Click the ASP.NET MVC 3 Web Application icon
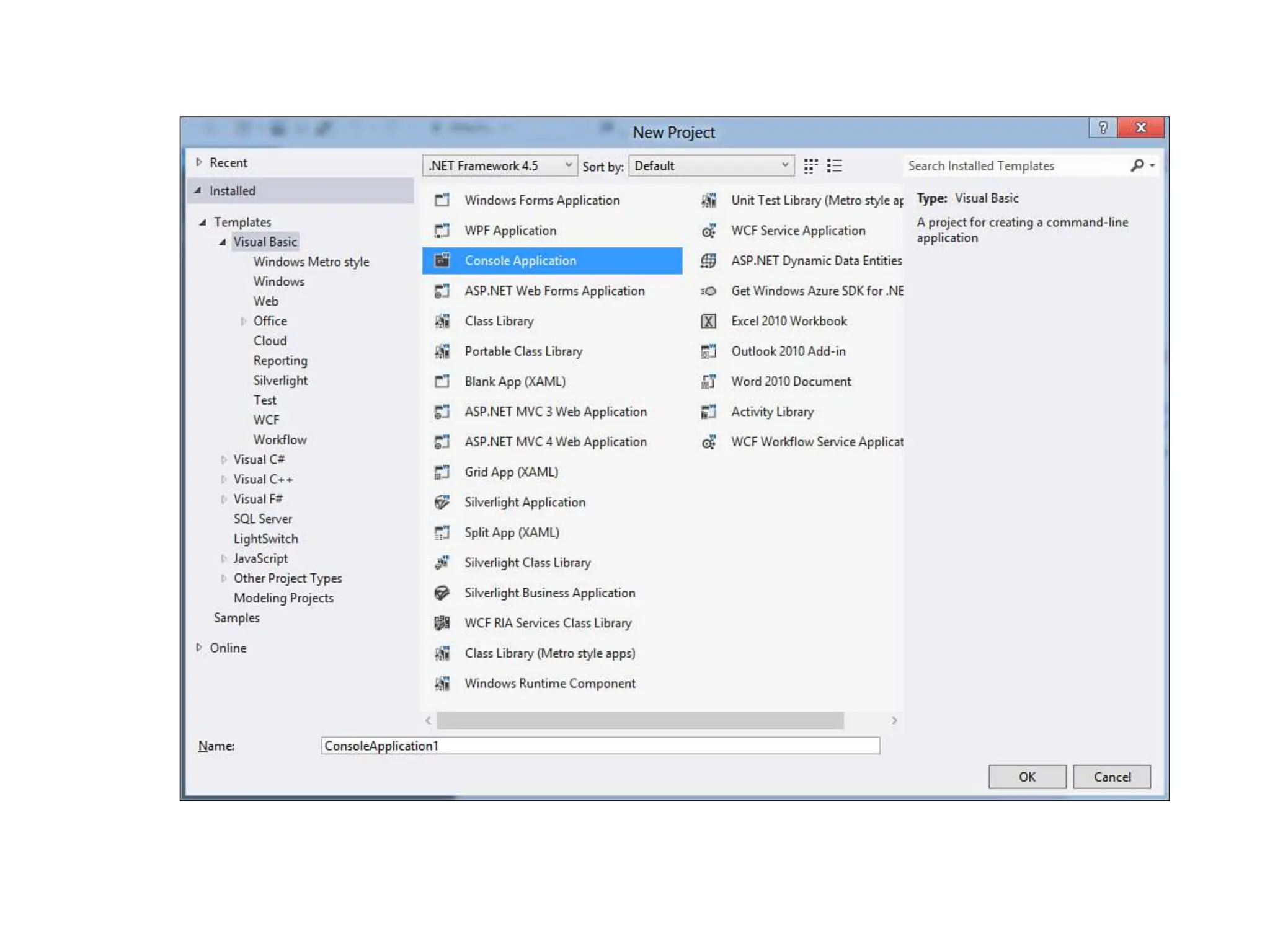 pyautogui.click(x=442, y=412)
